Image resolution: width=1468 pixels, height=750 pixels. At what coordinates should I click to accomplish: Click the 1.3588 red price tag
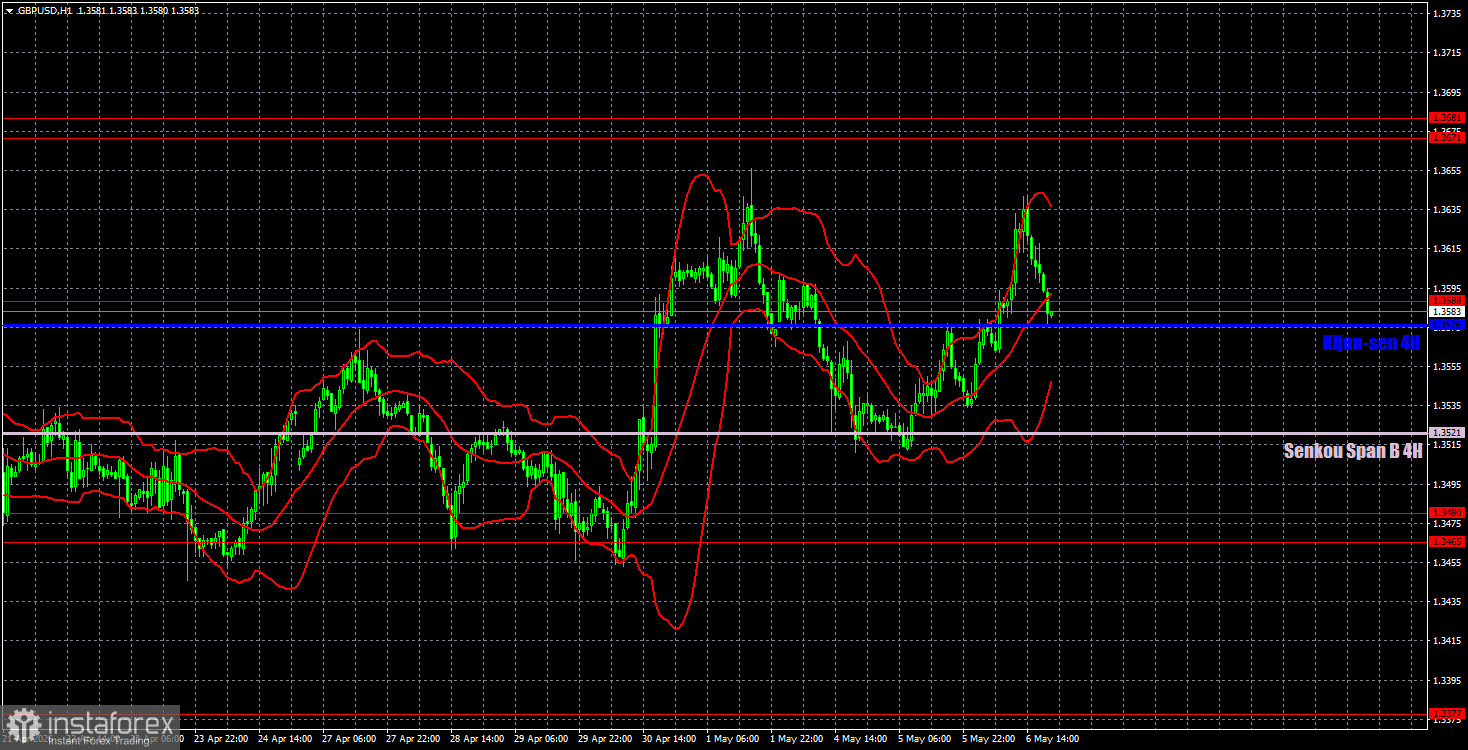[1447, 300]
